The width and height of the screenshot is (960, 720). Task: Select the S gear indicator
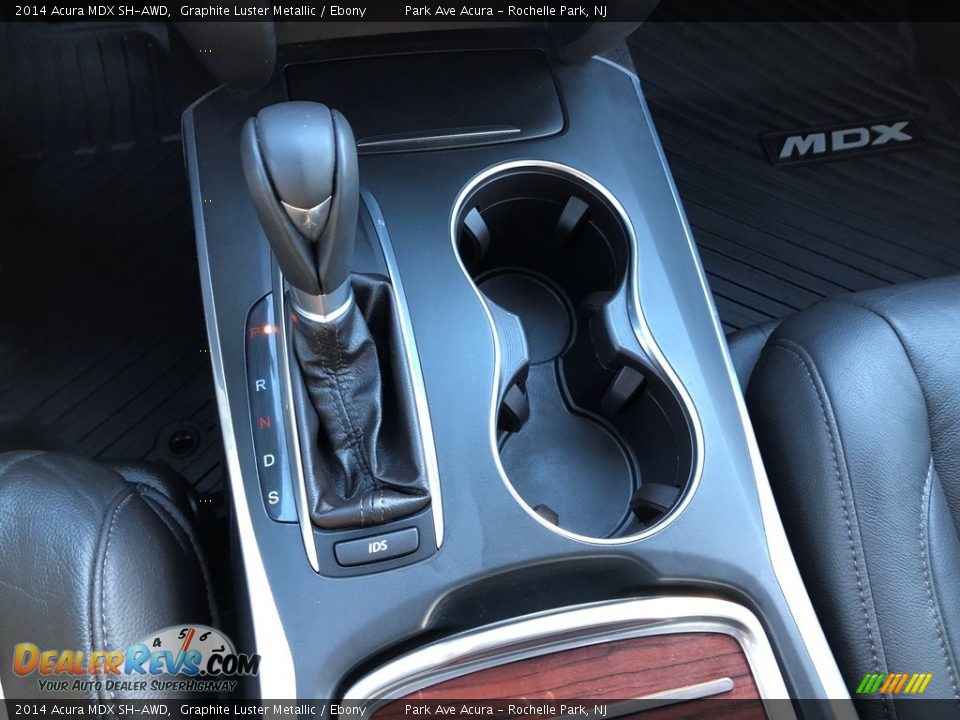[272, 497]
